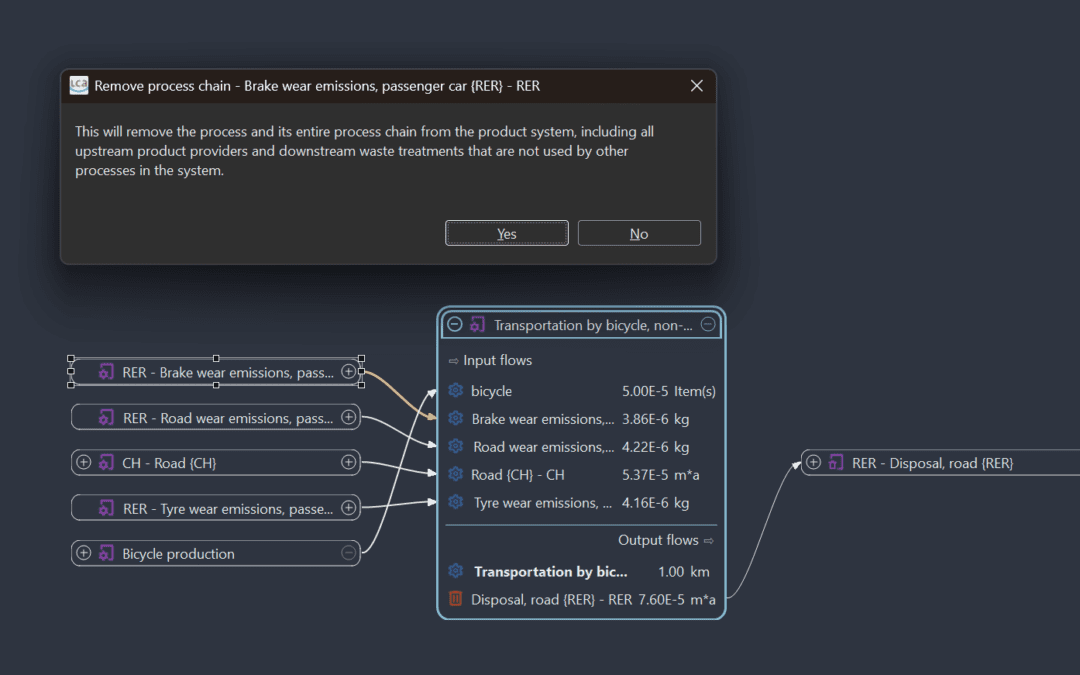Viewport: 1080px width, 675px height.
Task: Expand left inputs of Bicycle production node
Action: tap(84, 554)
